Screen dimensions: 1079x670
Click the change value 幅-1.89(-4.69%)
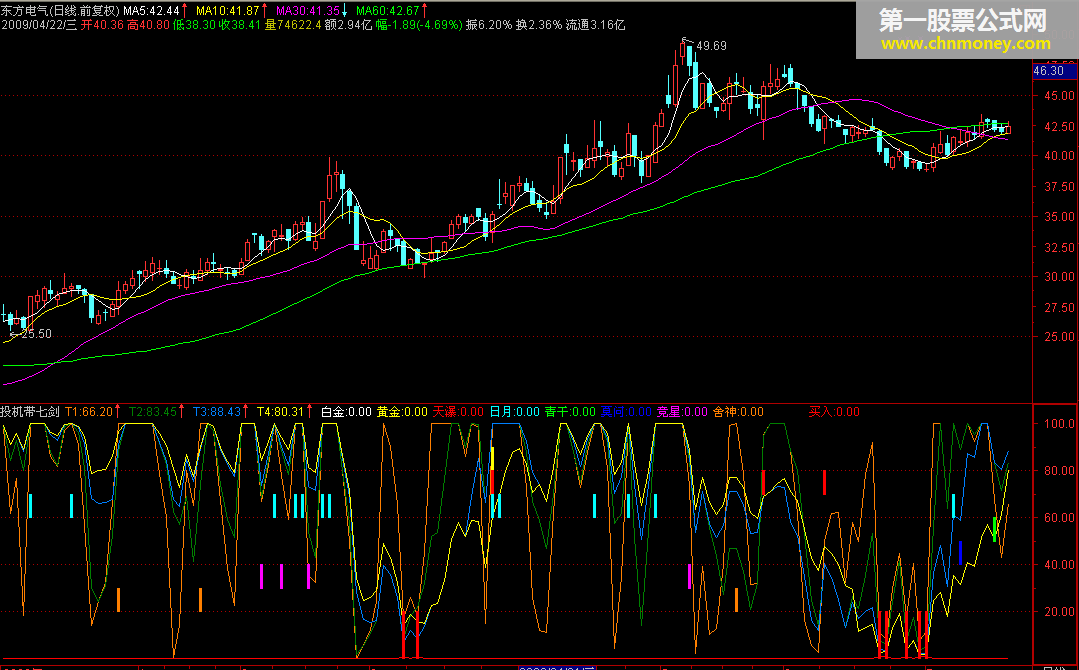tap(418, 25)
